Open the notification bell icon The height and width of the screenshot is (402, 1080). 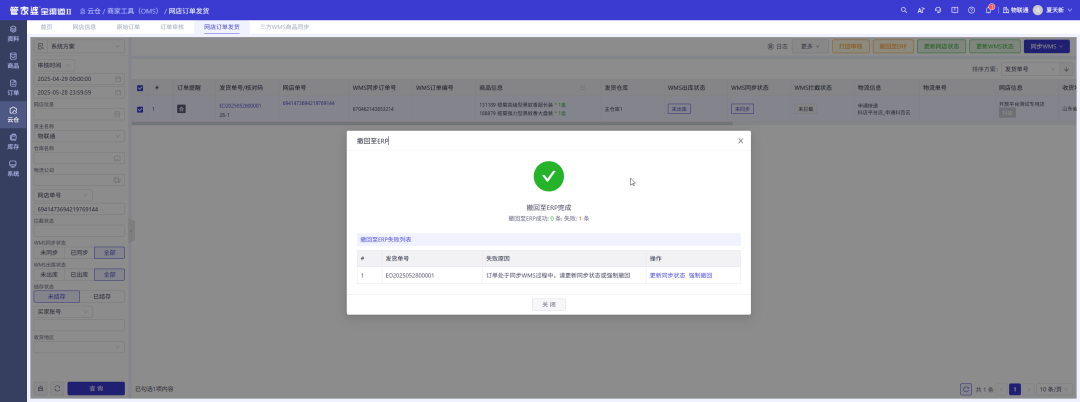(988, 10)
